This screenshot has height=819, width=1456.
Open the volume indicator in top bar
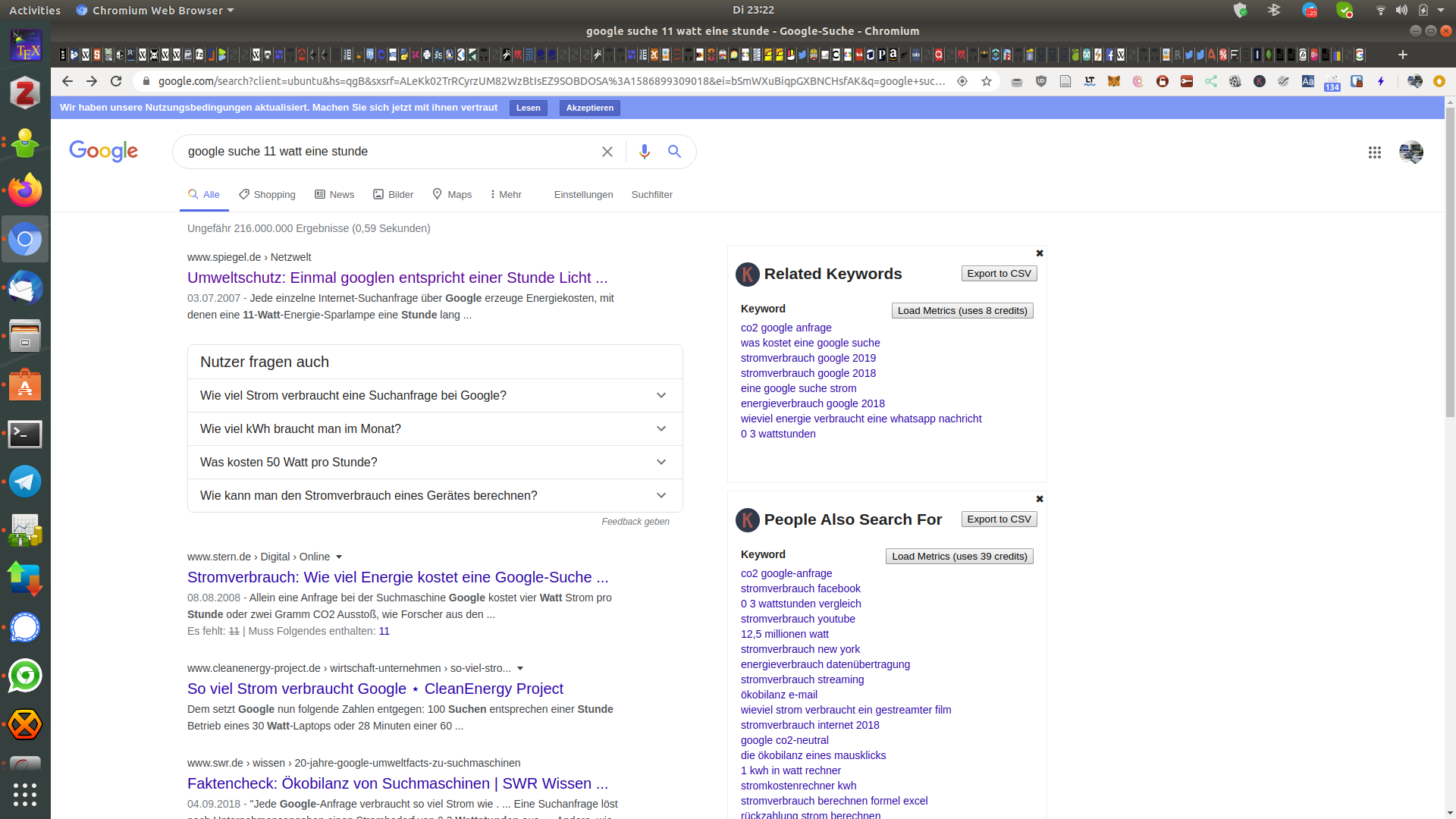pos(1401,10)
